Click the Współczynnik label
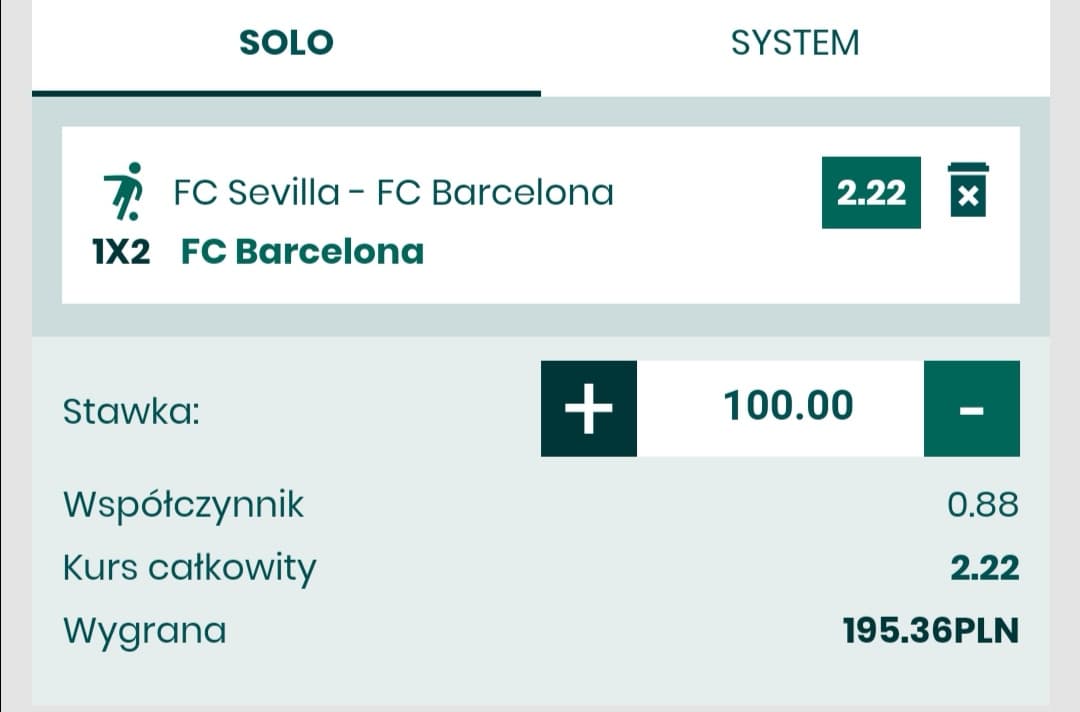This screenshot has height=712, width=1080. (x=183, y=505)
